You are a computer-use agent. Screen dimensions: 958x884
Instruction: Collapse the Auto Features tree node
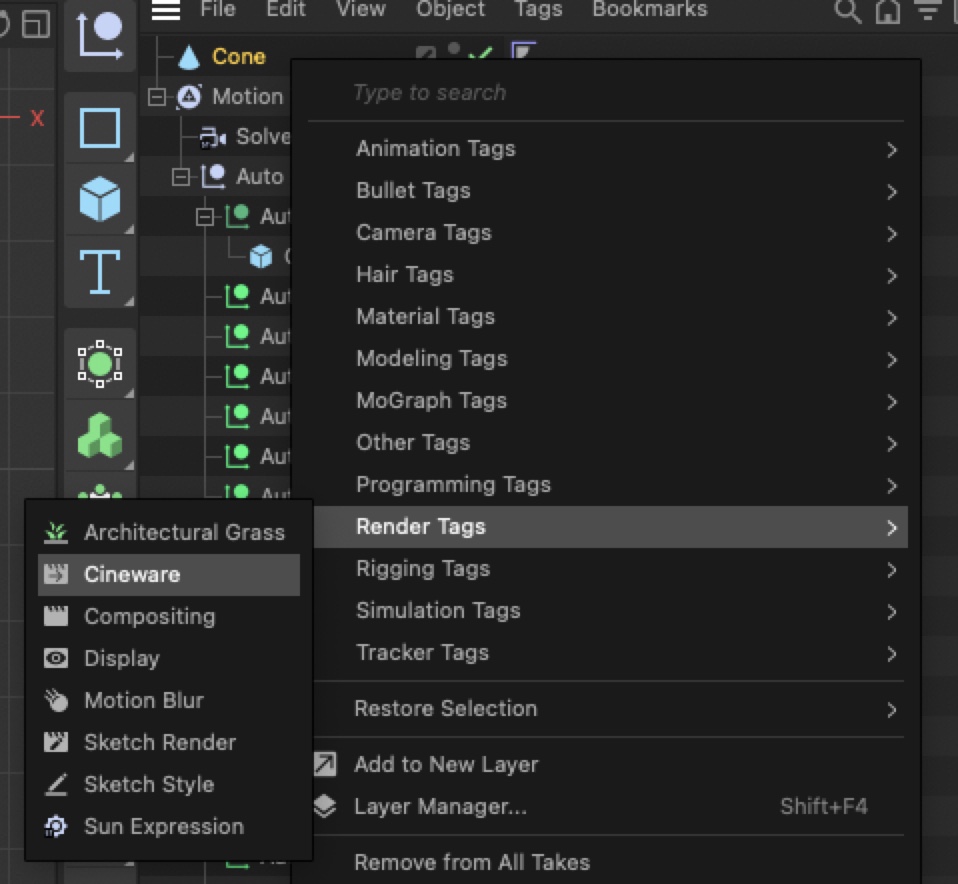point(181,177)
